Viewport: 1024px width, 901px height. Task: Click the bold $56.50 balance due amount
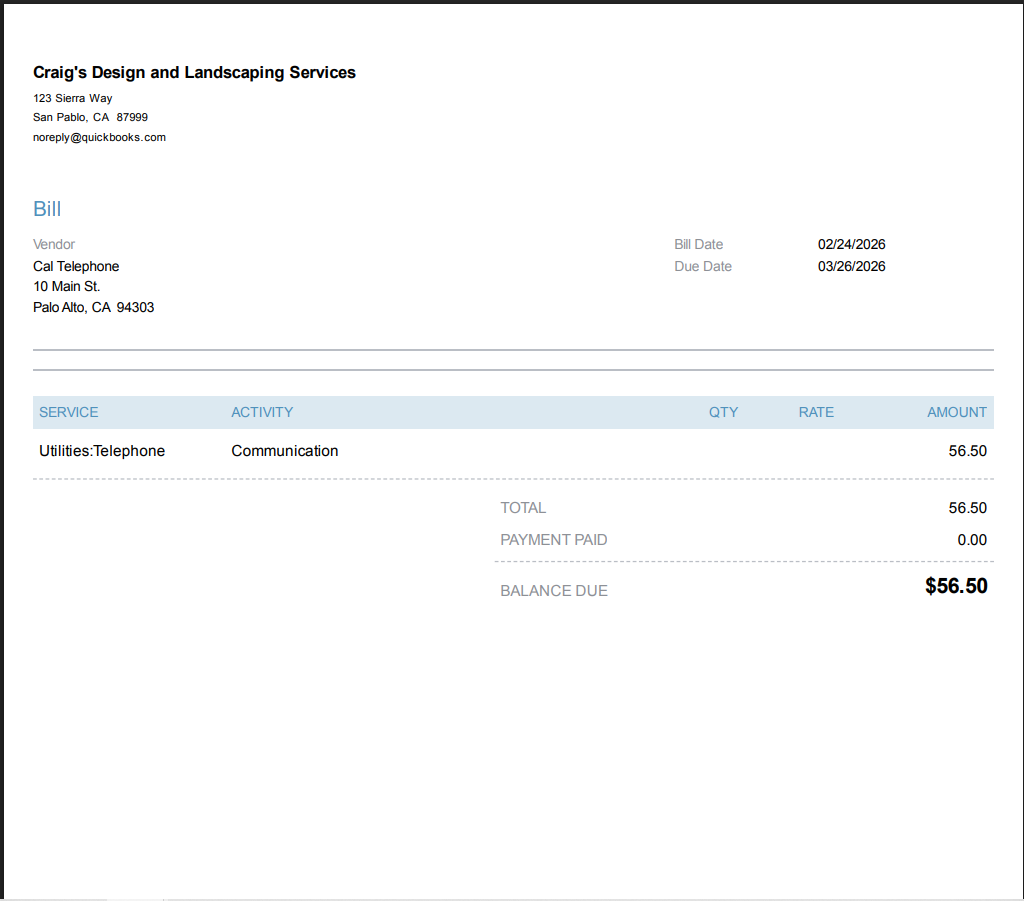(x=956, y=586)
